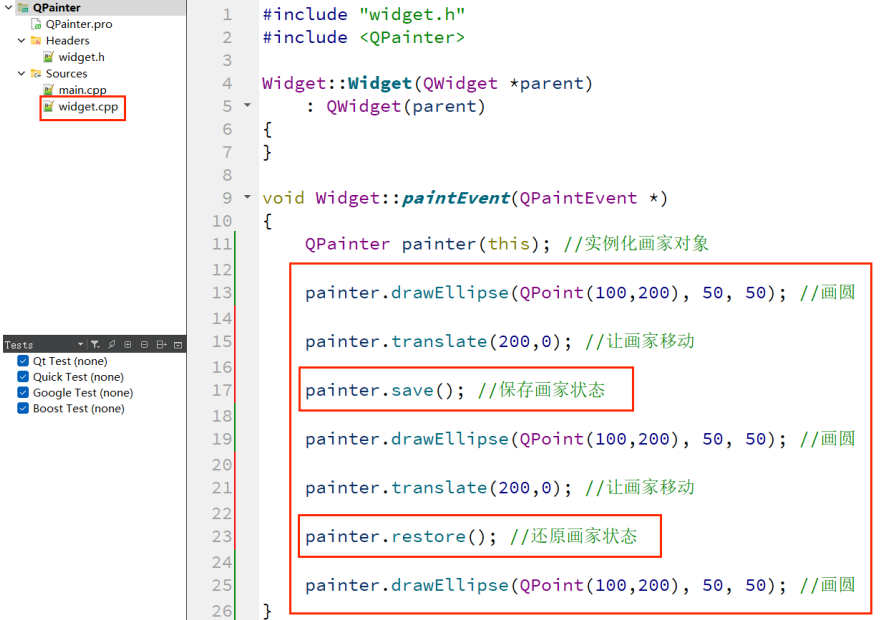Select the Headers folder row
Image resolution: width=892 pixels, height=620 pixels.
(x=67, y=40)
